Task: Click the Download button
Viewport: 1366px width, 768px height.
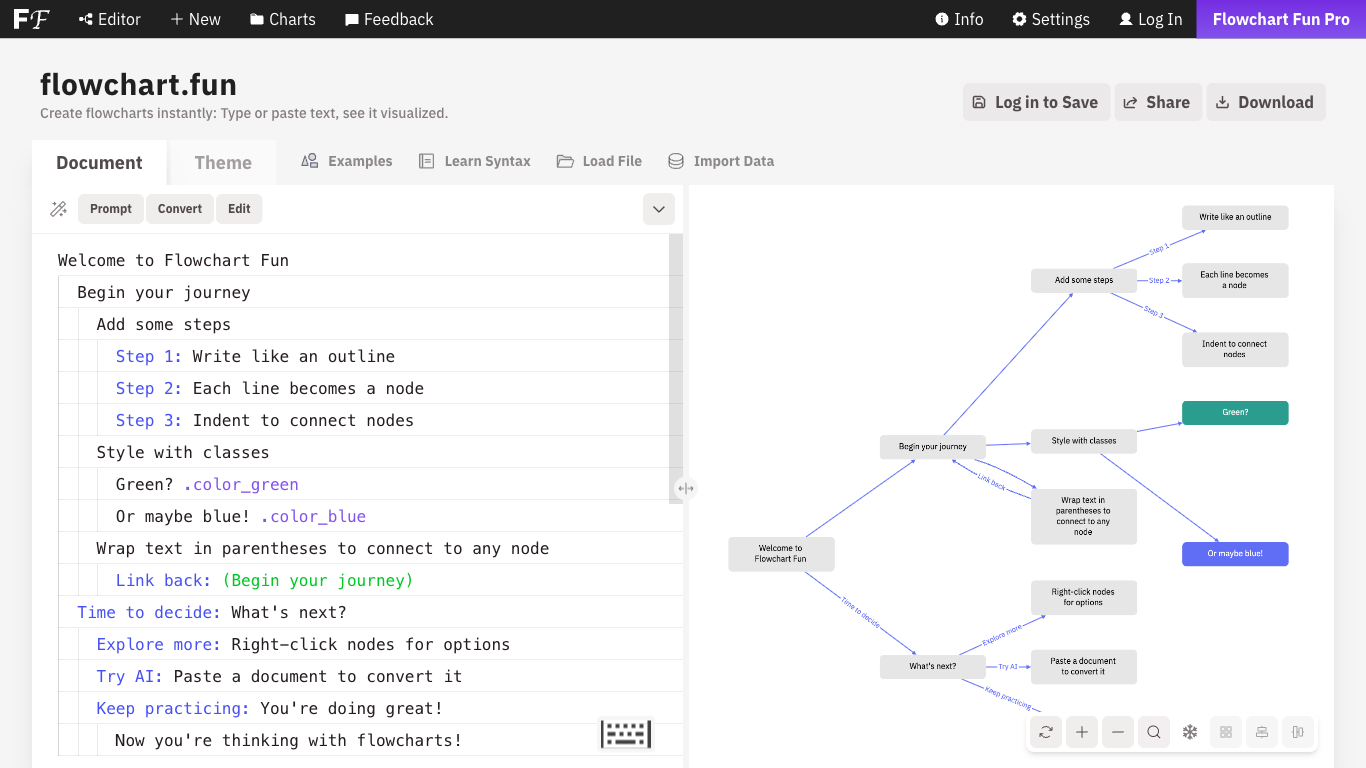Action: 1266,102
